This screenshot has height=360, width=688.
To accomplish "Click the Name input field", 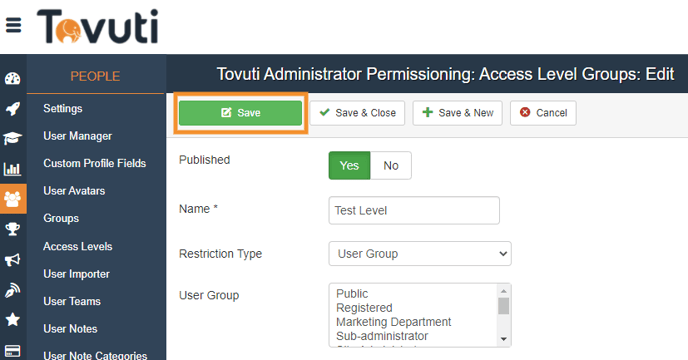I will pyautogui.click(x=414, y=210).
